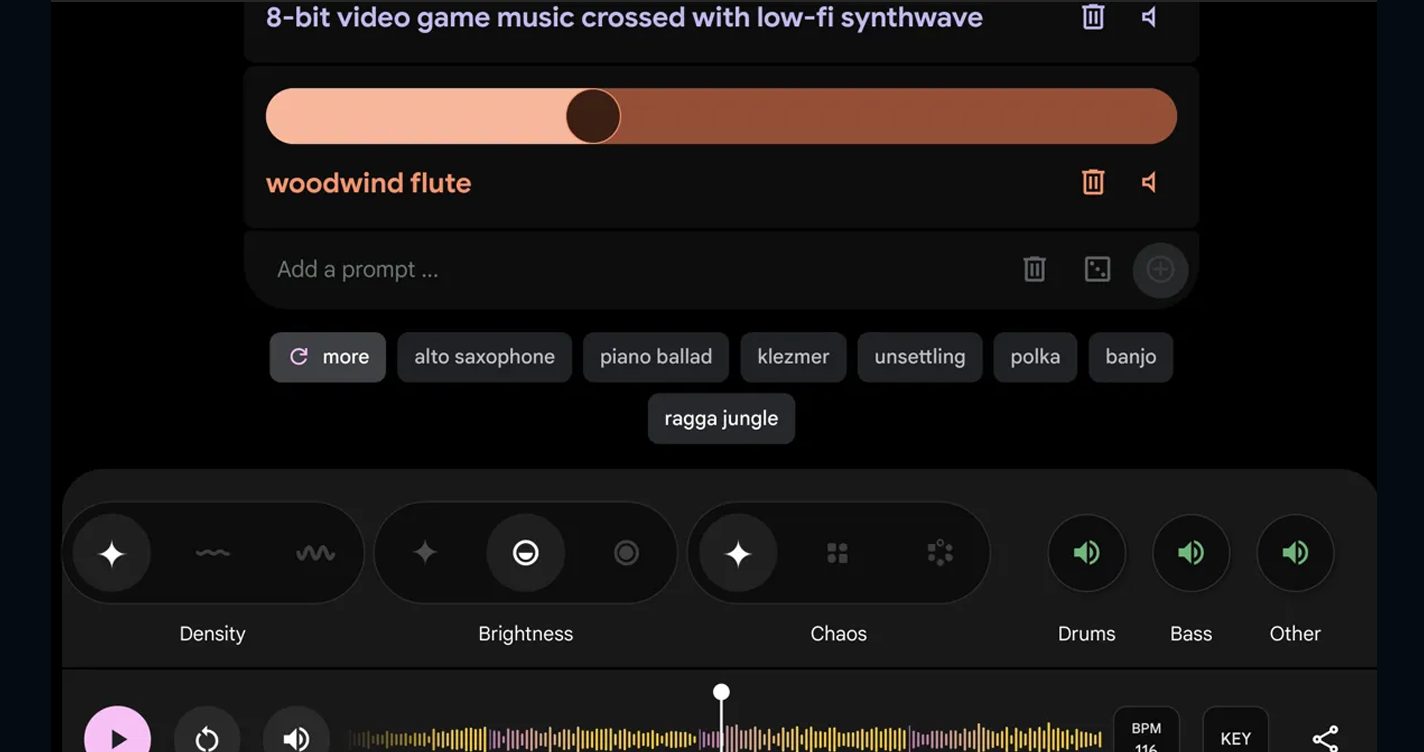Viewport: 1424px width, 752px height.
Task: Mute the woodwind flute prompt
Action: 1149,182
